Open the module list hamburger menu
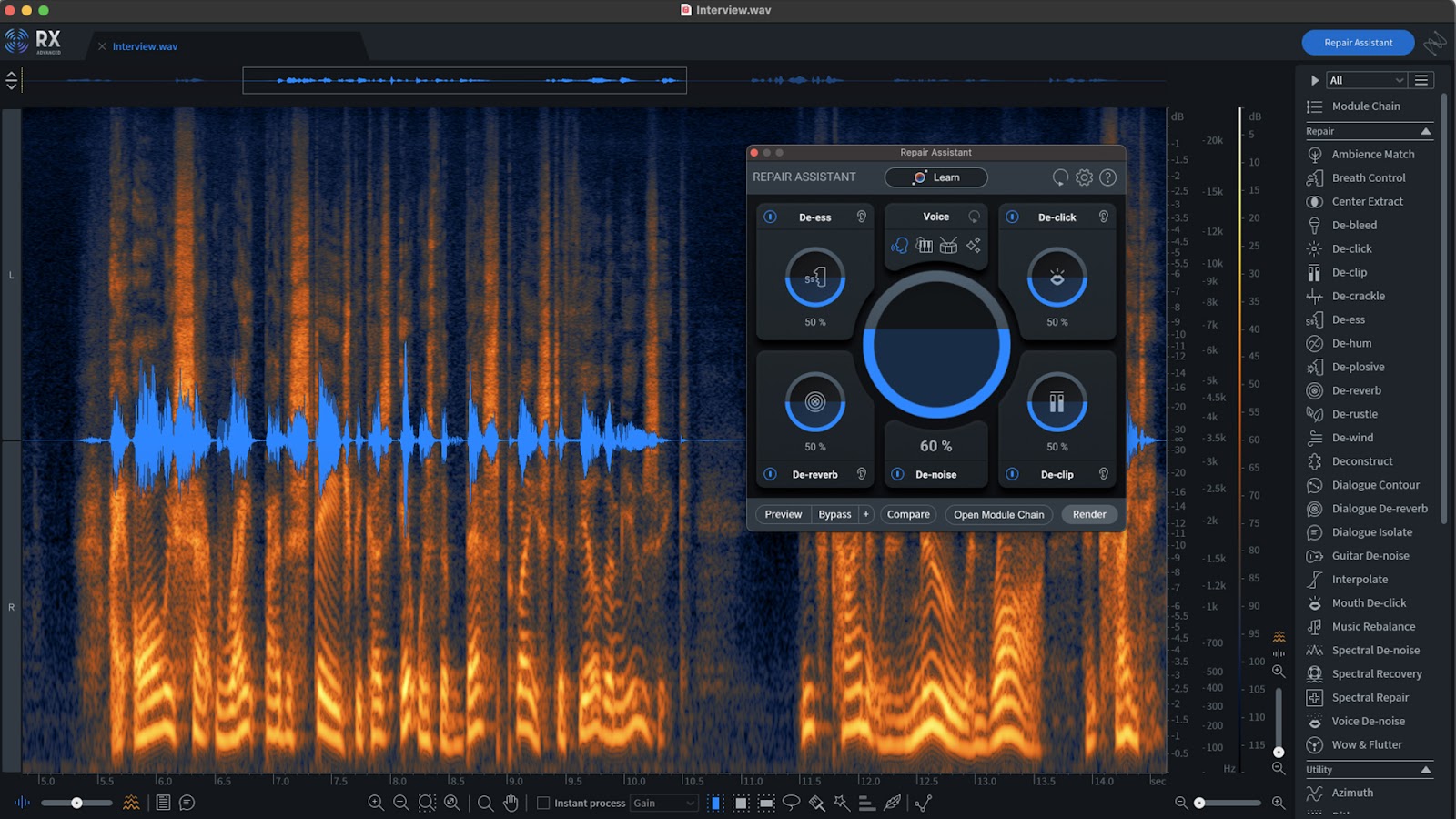The height and width of the screenshot is (819, 1456). tap(1421, 80)
